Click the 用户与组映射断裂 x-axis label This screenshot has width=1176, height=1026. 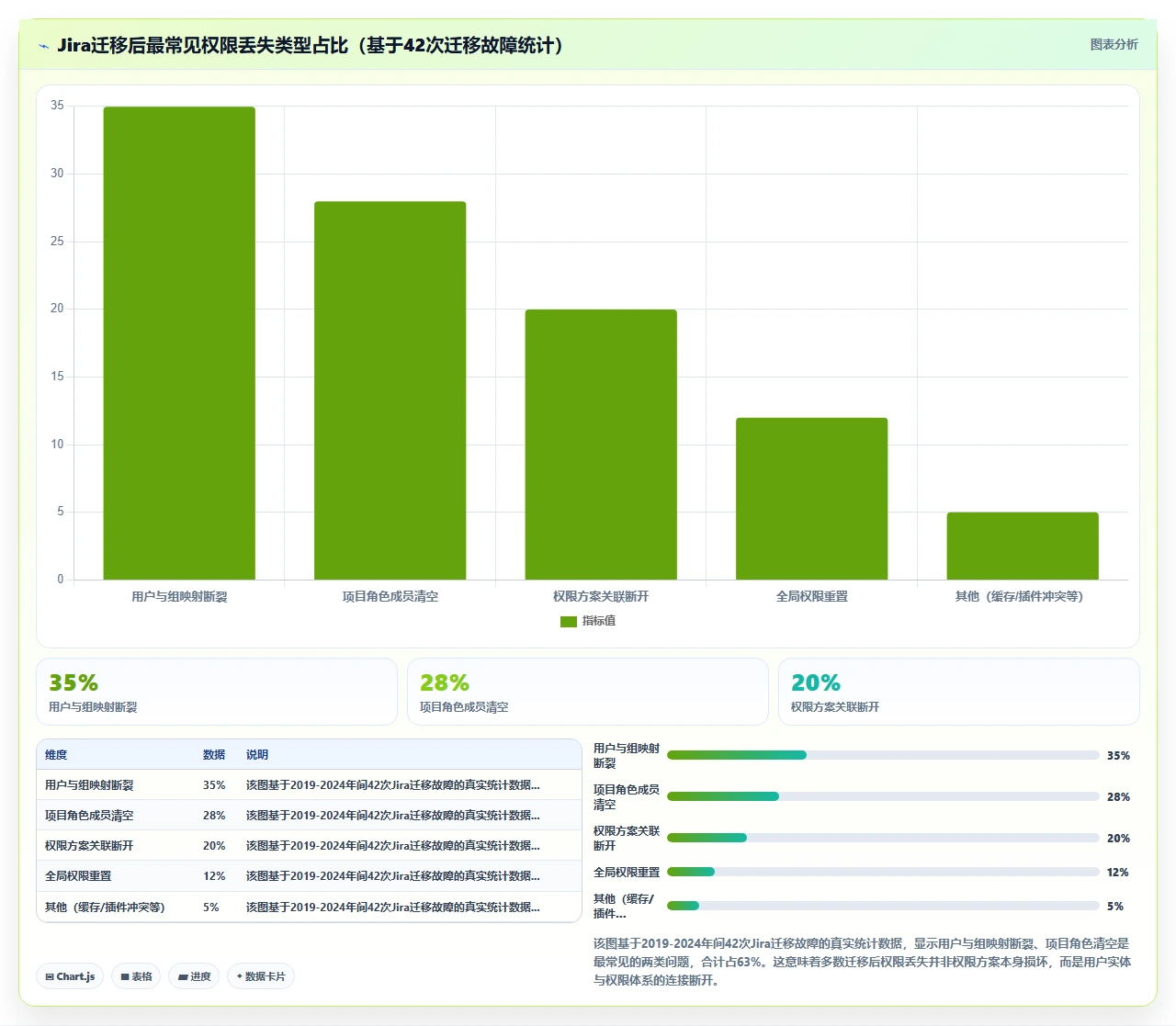point(179,596)
